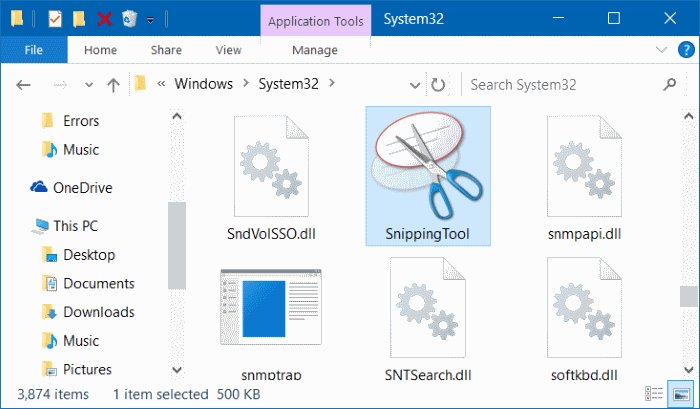The width and height of the screenshot is (700, 409).
Task: Select Errors folder in navigation pane
Action: [x=81, y=121]
